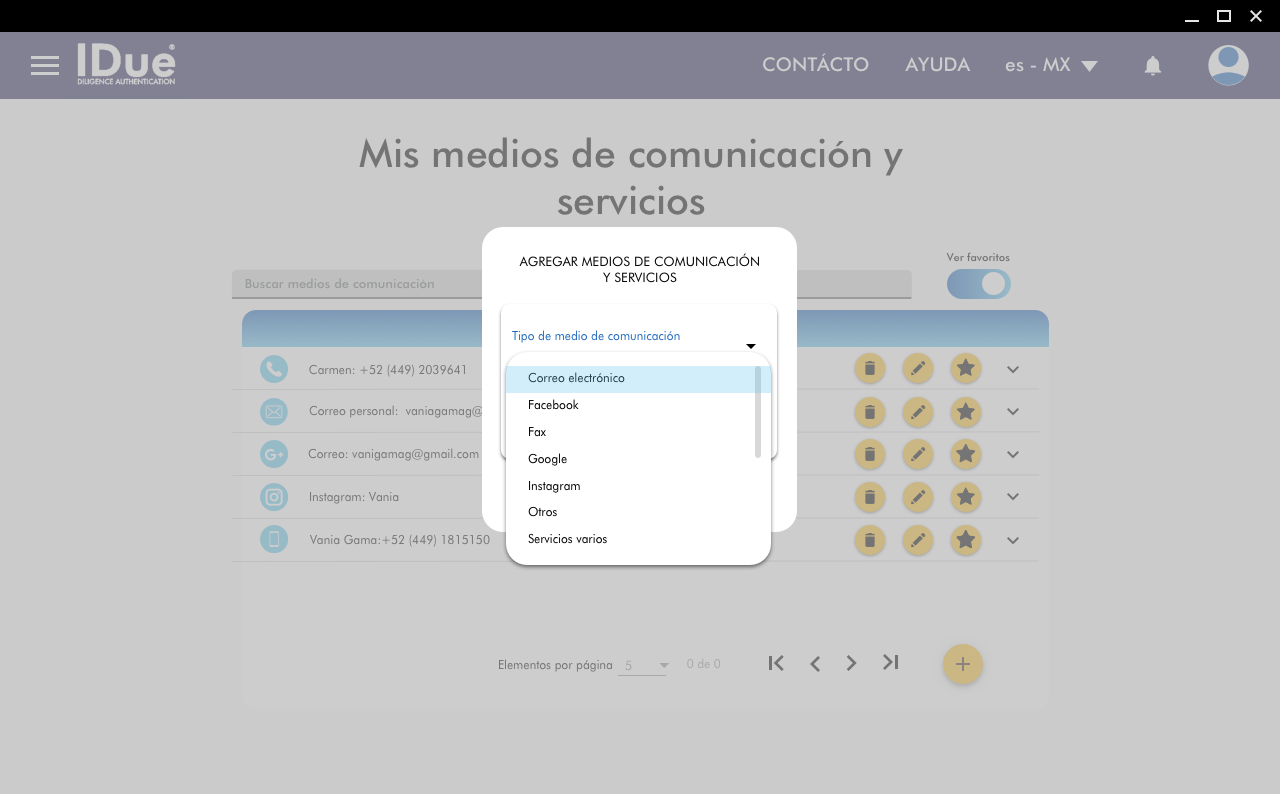This screenshot has height=794, width=1280.
Task: Click the notifications bell icon
Action: pos(1152,66)
